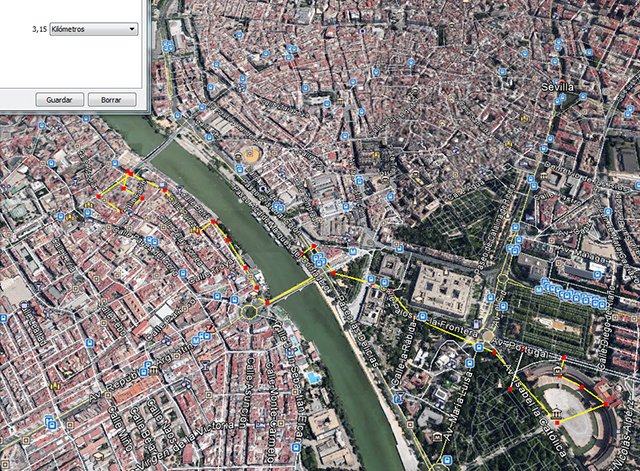
Task: Click the blue icon right of the ruler dialog
Action: pyautogui.click(x=167, y=45)
